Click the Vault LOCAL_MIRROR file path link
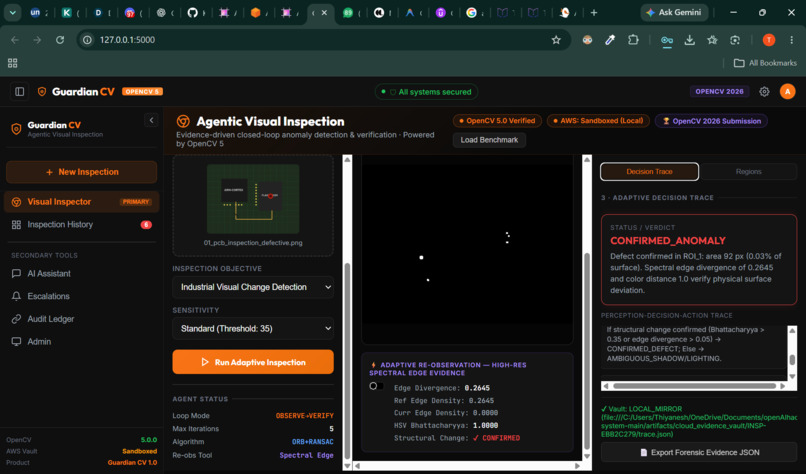 pyautogui.click(x=699, y=422)
